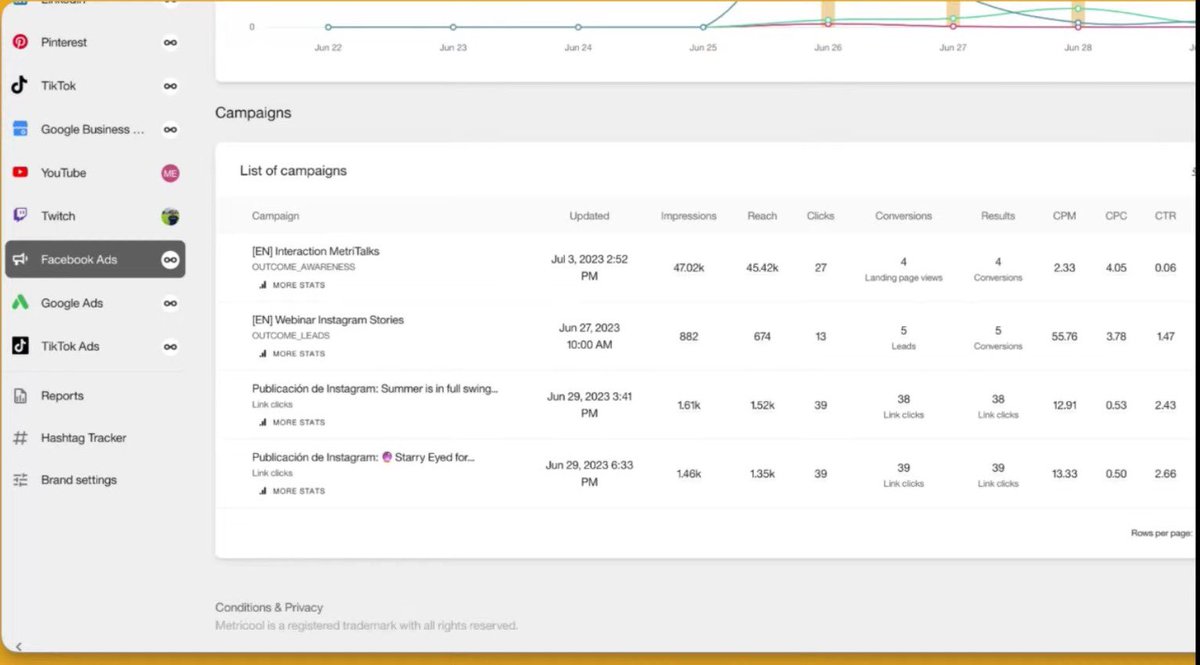Show more stats for Interaction MetriTalks campaign
Viewport: 1200px width, 665px height.
point(292,285)
